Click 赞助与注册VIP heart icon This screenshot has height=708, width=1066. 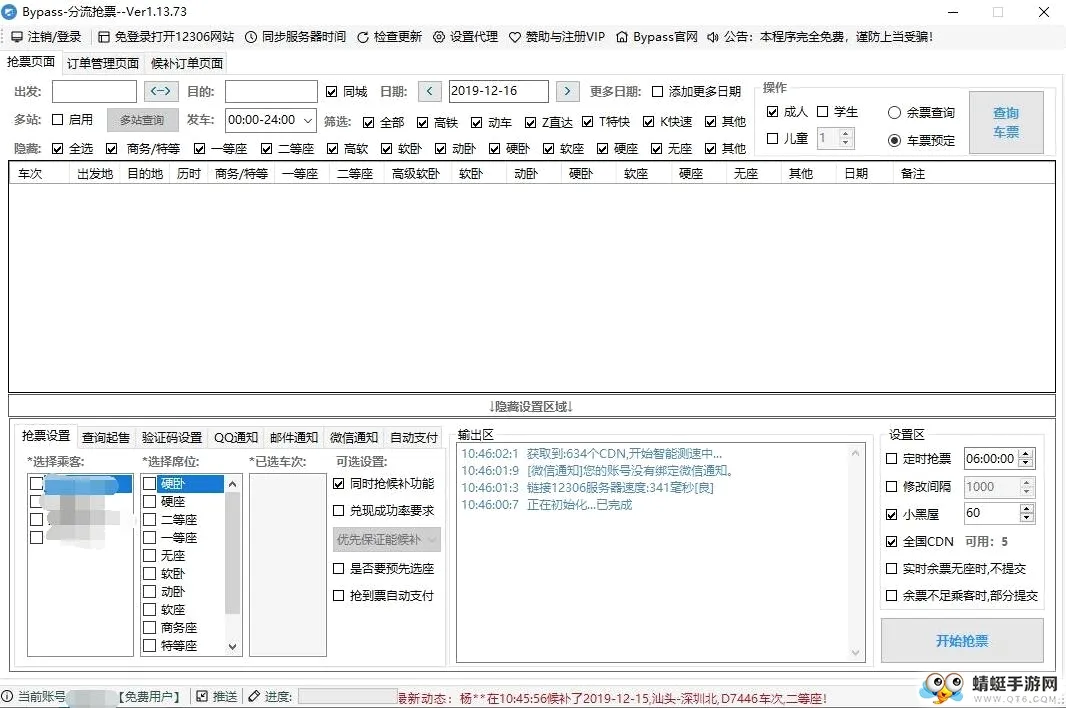(515, 37)
